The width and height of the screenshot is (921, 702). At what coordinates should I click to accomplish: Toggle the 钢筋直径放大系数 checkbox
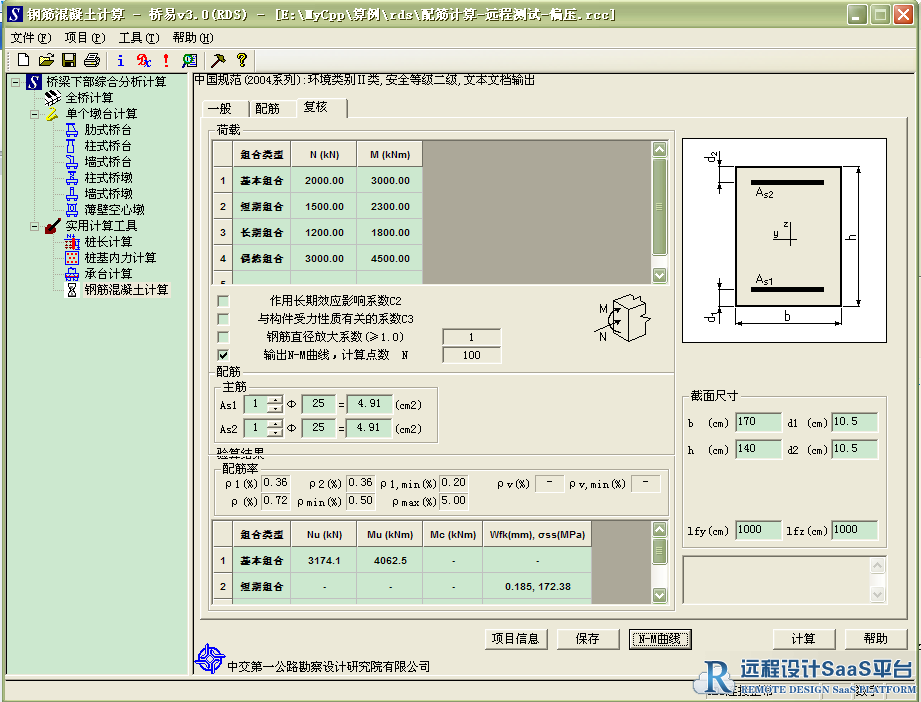point(223,337)
